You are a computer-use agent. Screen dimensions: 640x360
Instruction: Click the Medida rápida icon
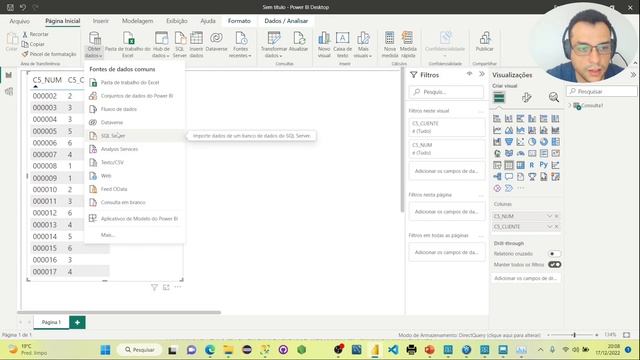[408, 45]
